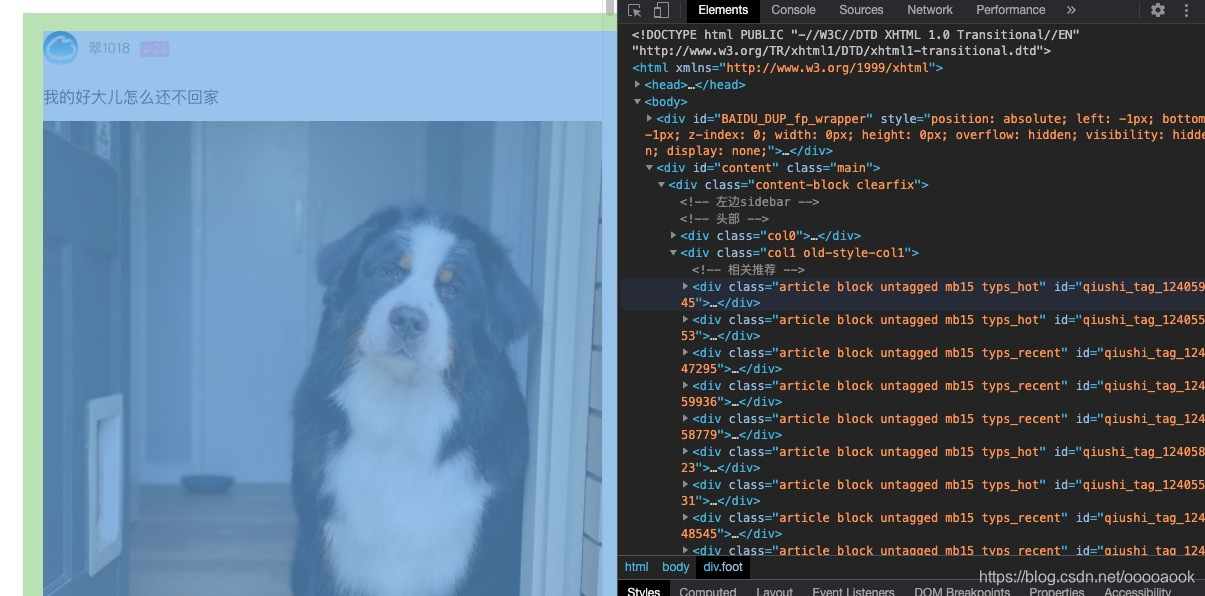Click the dog photo in the post

click(x=322, y=358)
